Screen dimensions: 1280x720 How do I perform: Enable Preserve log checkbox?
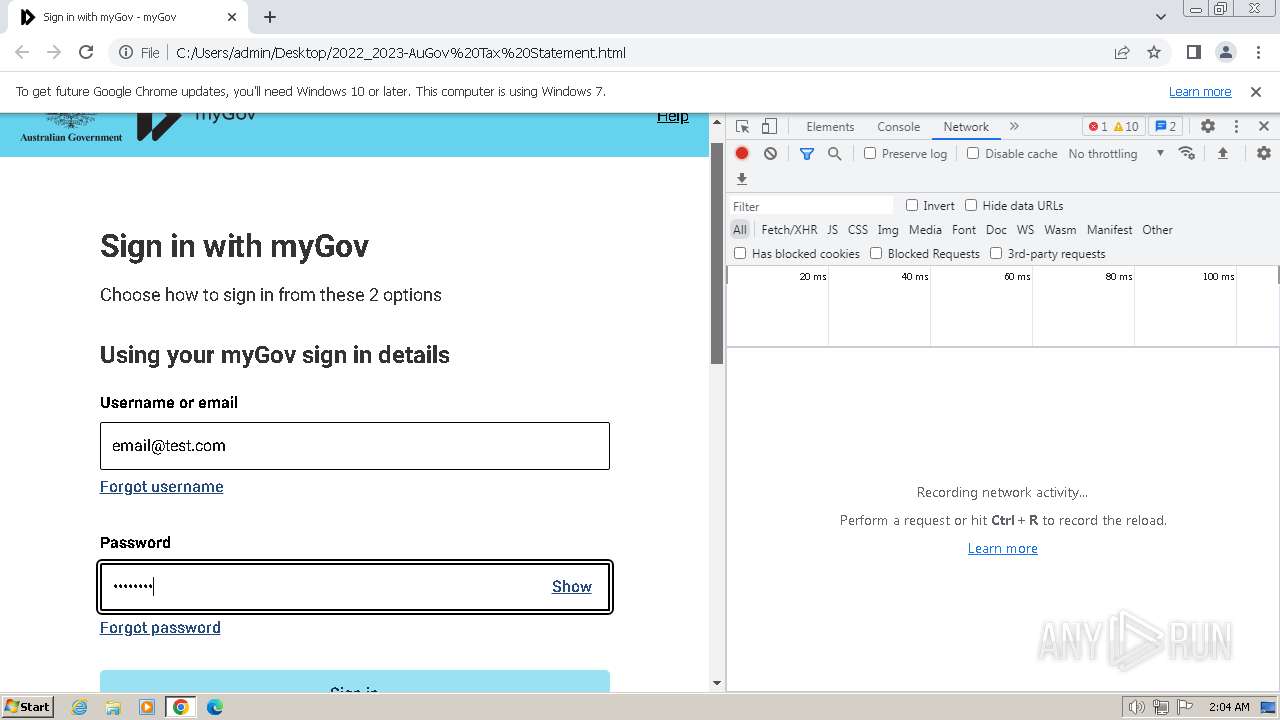point(870,153)
